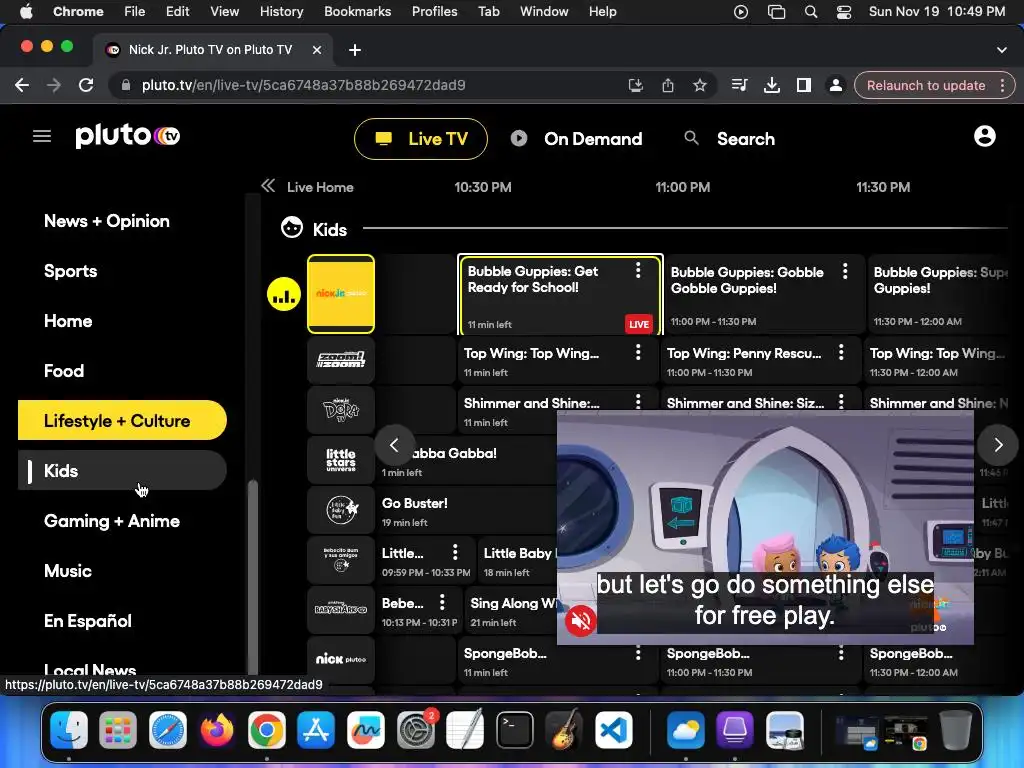Advance guide timeline with right arrow

[x=998, y=445]
